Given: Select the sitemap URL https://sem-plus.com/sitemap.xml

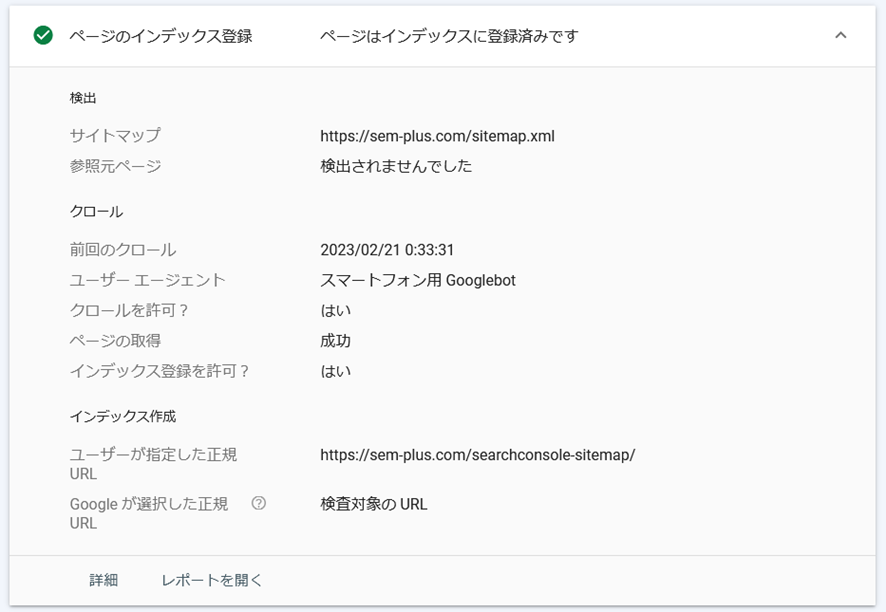Looking at the screenshot, I should [437, 136].
